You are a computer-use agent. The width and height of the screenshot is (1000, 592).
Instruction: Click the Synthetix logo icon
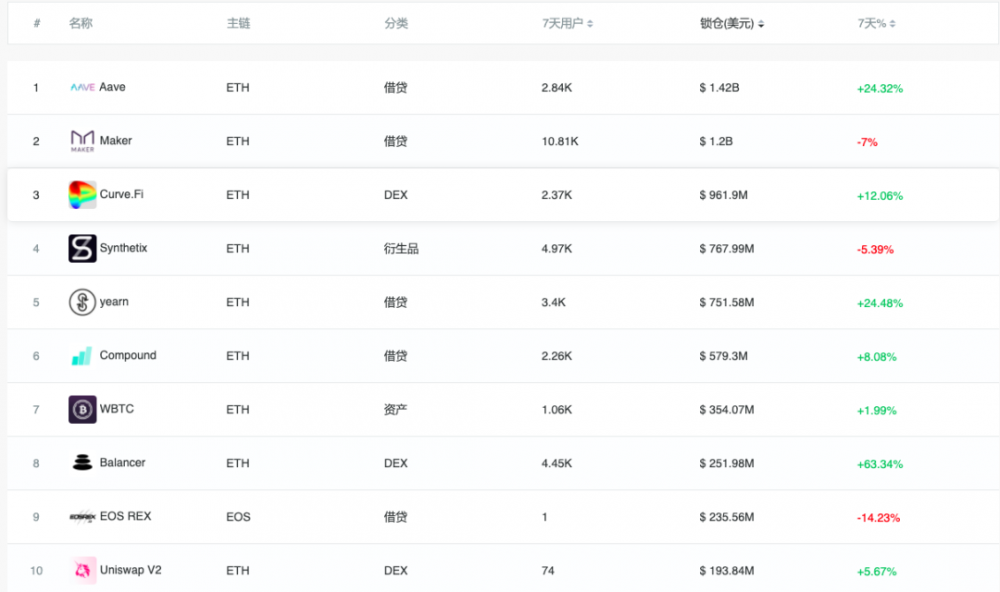pos(81,248)
